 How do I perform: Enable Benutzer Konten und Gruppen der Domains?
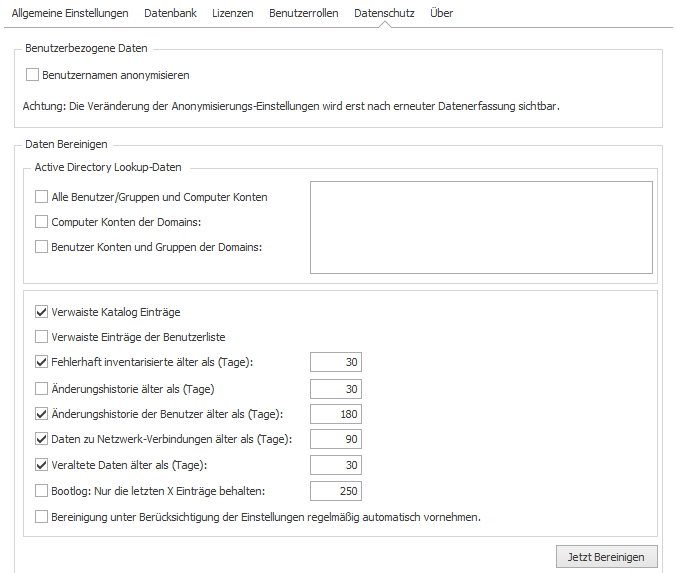point(41,247)
